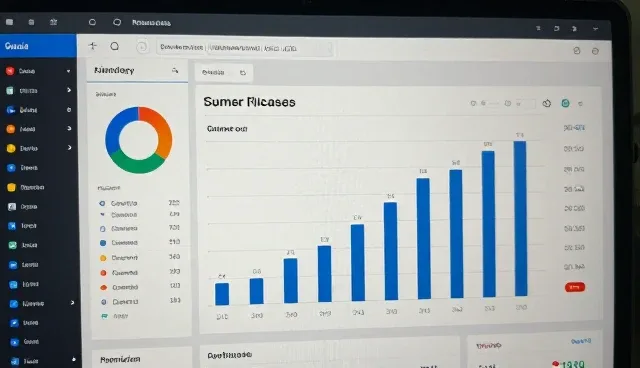The height and width of the screenshot is (368, 640).
Task: Click the 'Sumer Rlcases' chart heading
Action: (249, 102)
